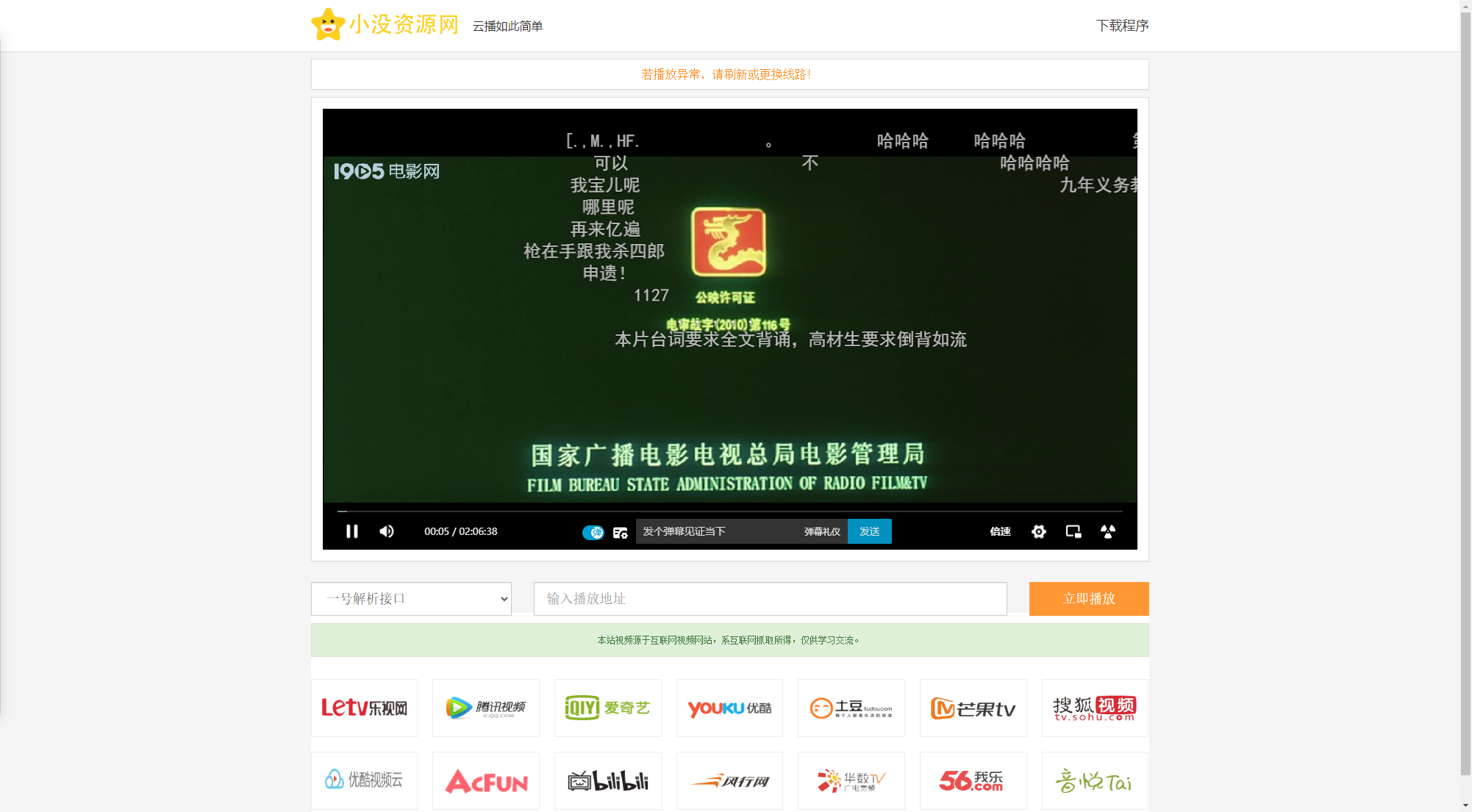The height and width of the screenshot is (812, 1472).
Task: Open the 芒果tv site tile
Action: coord(973,708)
